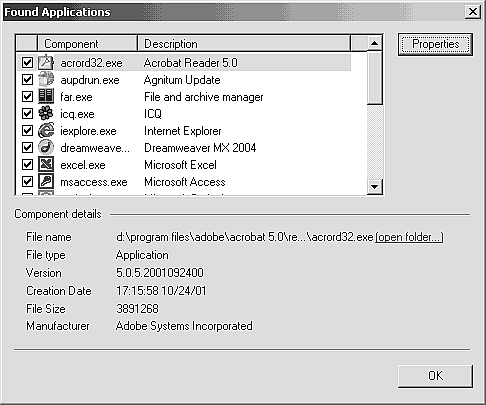The image size is (486, 405).
Task: Click the Internet Explorer icon
Action: (x=46, y=130)
